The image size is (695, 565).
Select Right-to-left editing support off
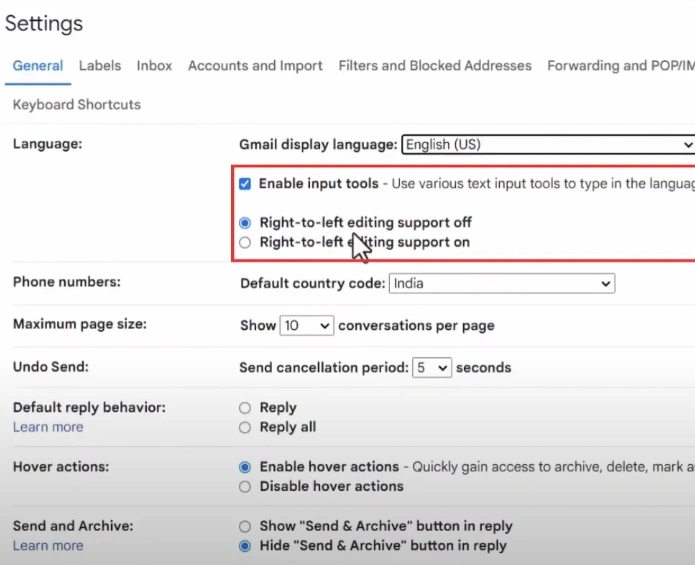point(245,222)
